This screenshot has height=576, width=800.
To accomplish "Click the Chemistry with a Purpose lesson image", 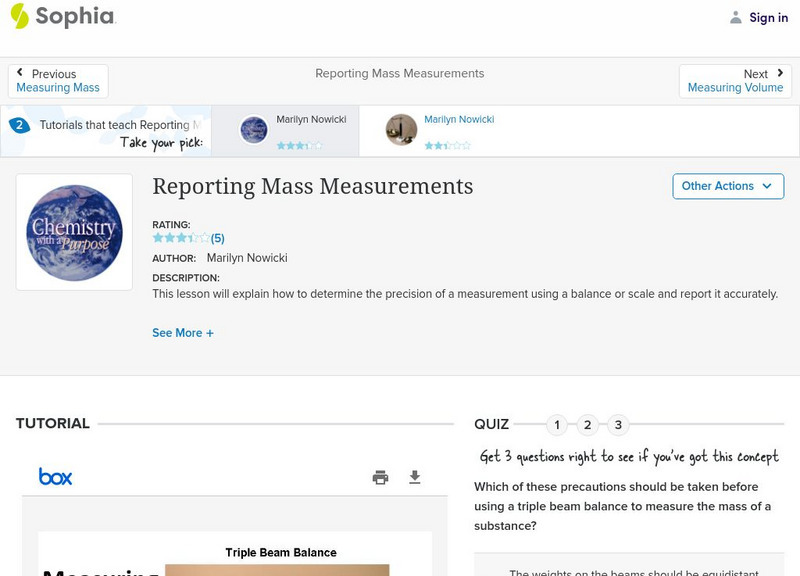I will [x=74, y=232].
